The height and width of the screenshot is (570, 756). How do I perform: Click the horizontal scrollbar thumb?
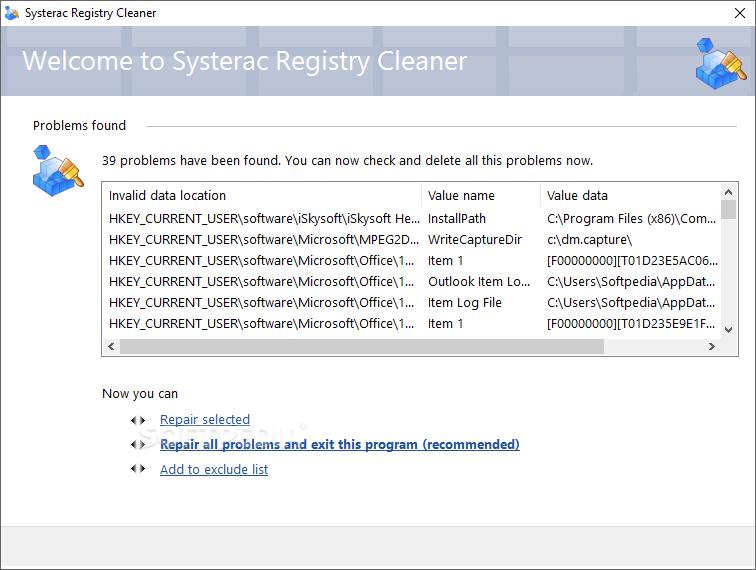pos(362,346)
